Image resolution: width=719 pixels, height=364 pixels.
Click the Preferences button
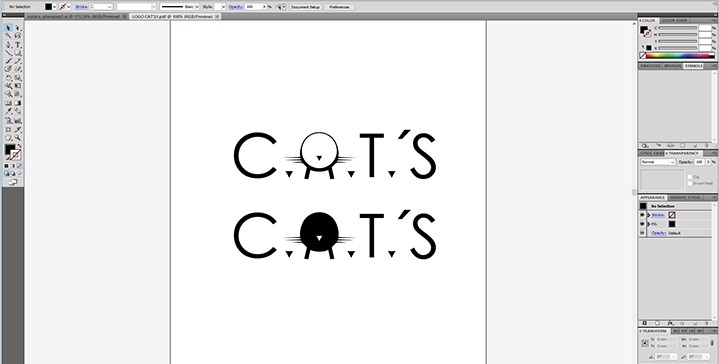pyautogui.click(x=339, y=7)
